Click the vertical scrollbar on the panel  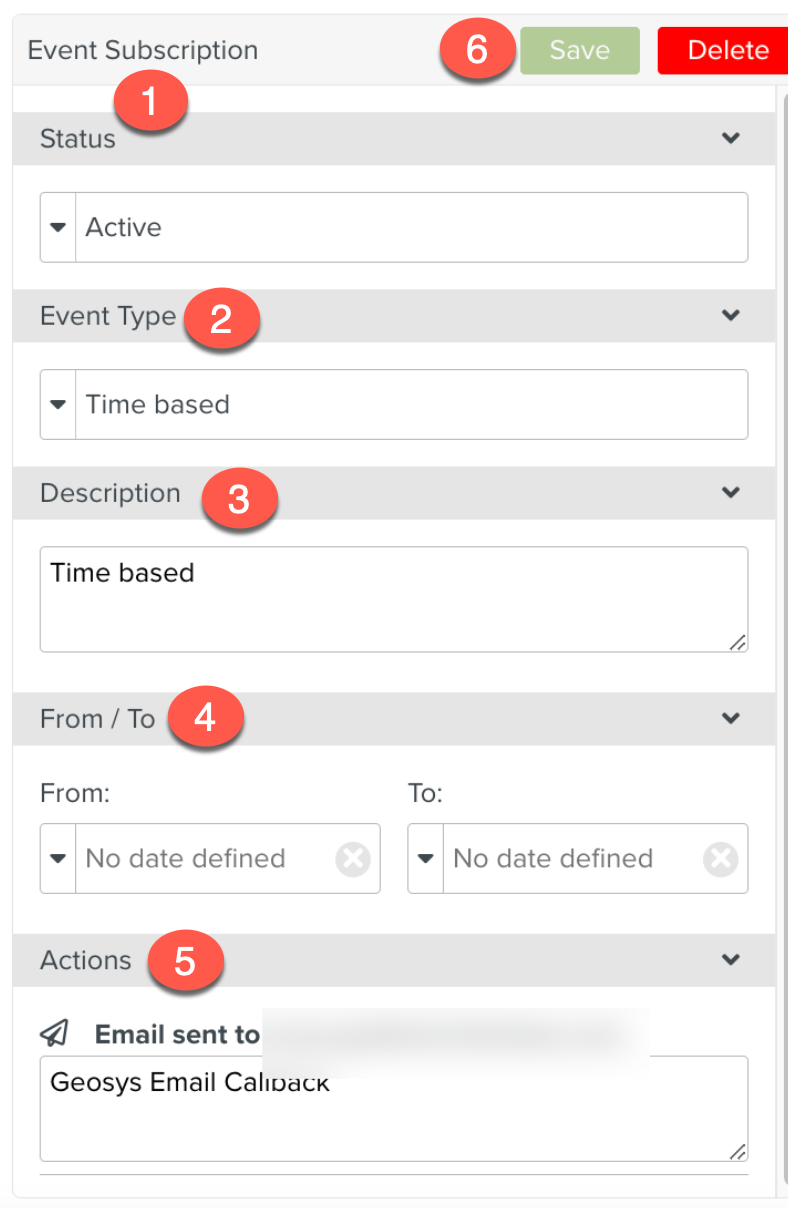(x=781, y=600)
